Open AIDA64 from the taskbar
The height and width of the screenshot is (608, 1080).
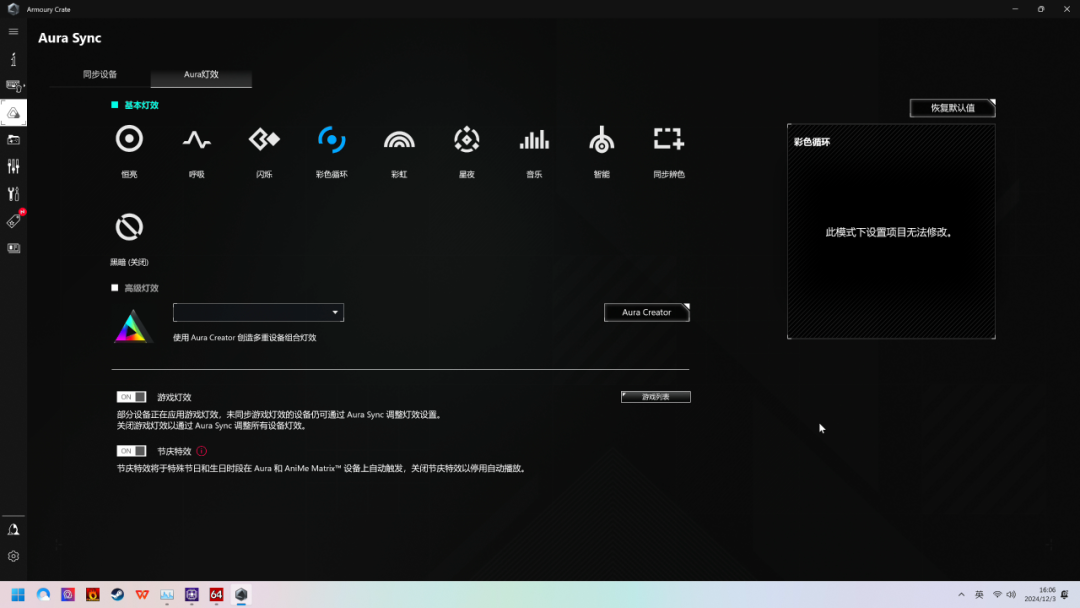coord(216,594)
